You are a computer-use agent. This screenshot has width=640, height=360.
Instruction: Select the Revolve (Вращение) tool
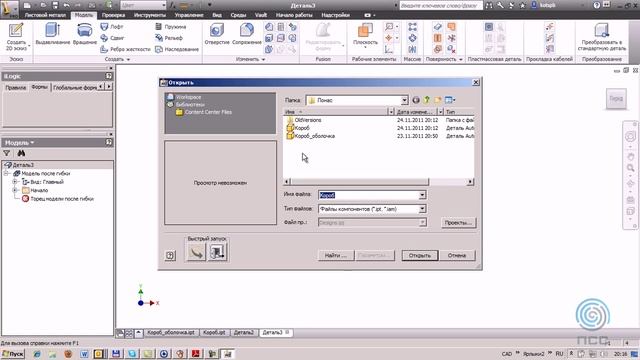[x=85, y=34]
